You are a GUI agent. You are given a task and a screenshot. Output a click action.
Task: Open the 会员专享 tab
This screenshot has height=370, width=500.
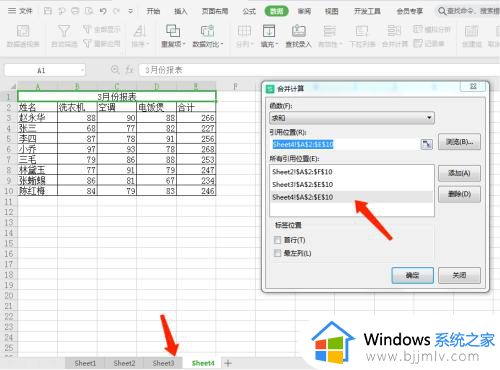point(410,11)
